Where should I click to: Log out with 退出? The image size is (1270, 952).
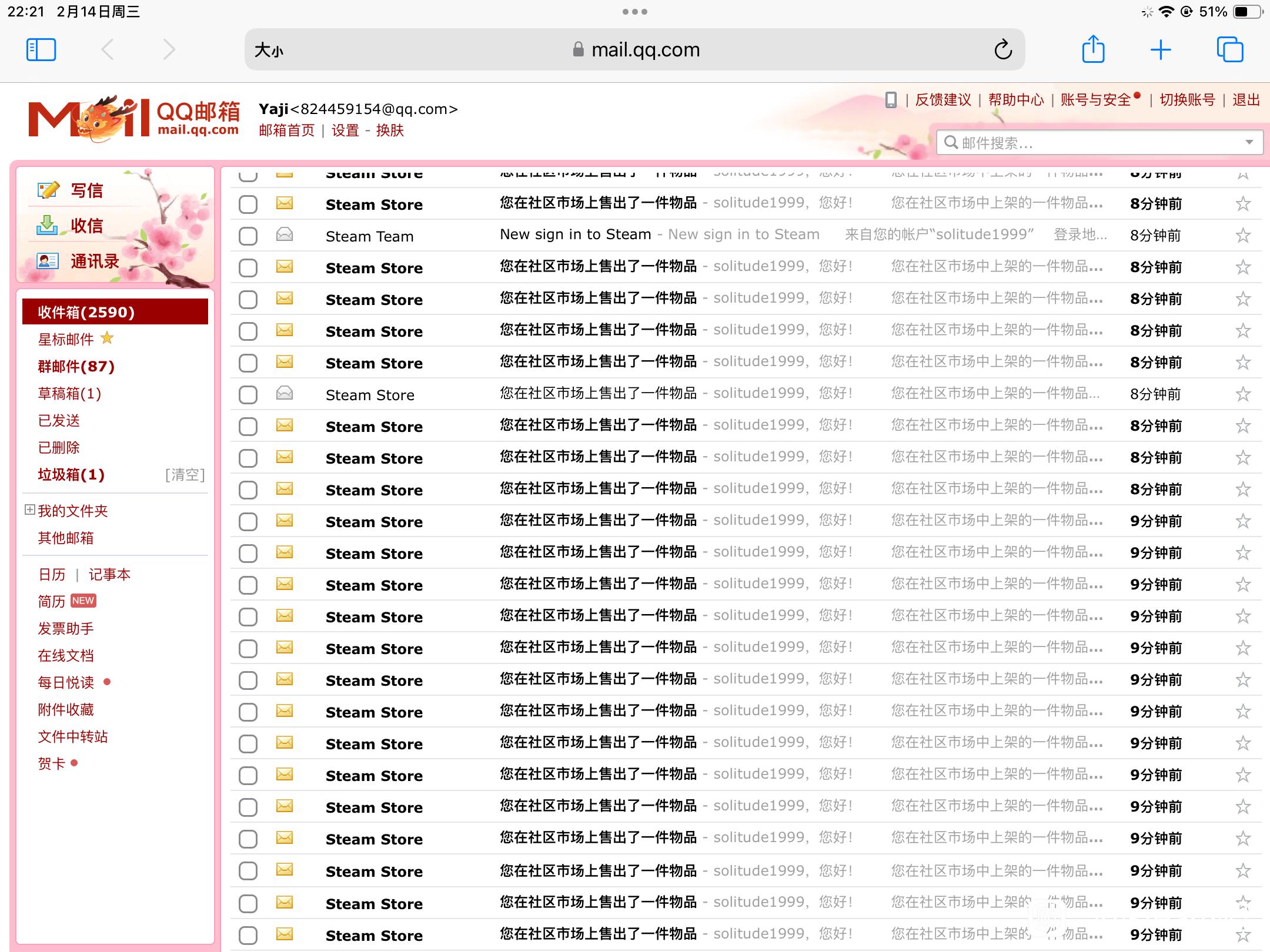click(1246, 100)
